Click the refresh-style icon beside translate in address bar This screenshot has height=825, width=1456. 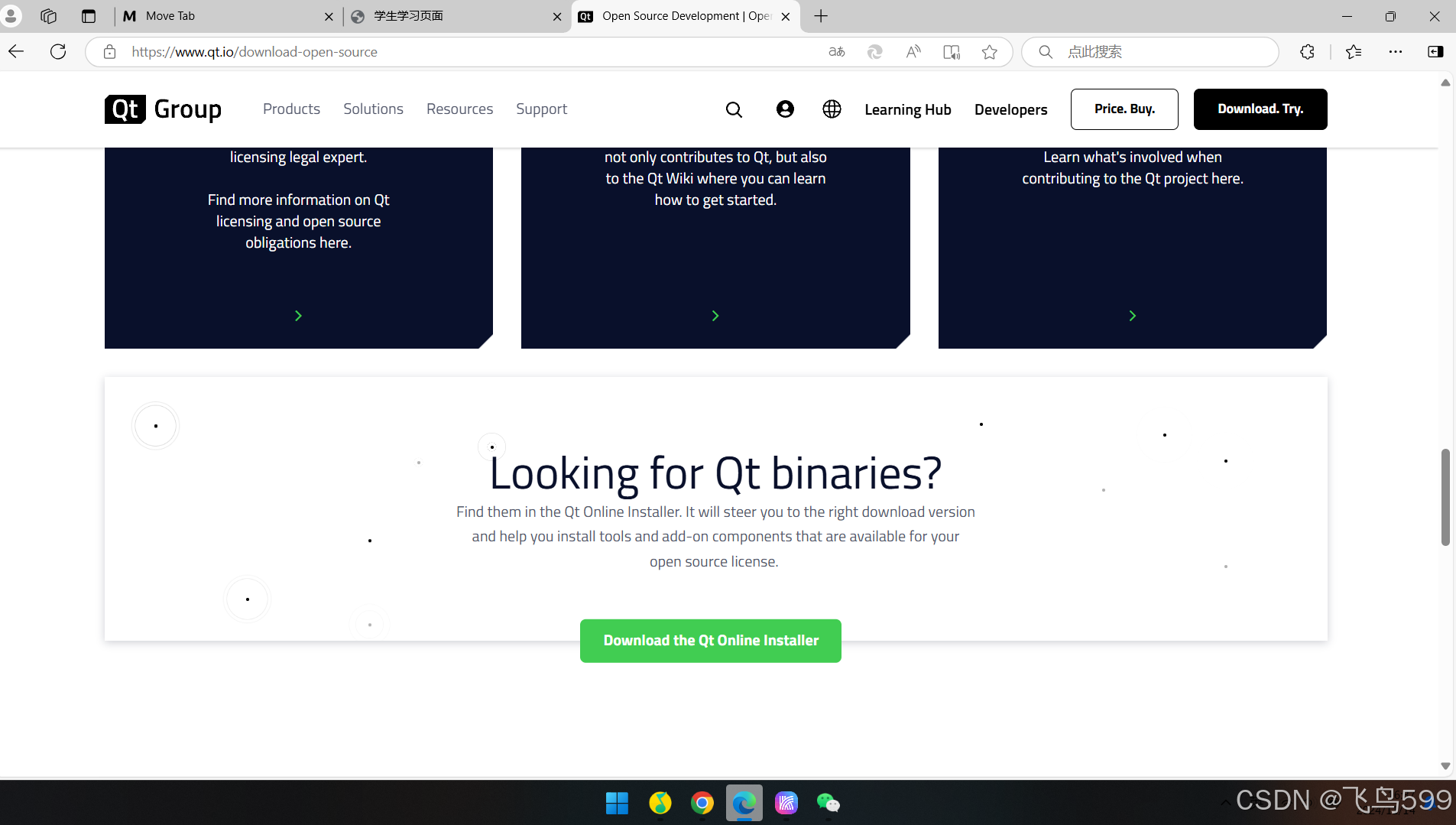(875, 52)
